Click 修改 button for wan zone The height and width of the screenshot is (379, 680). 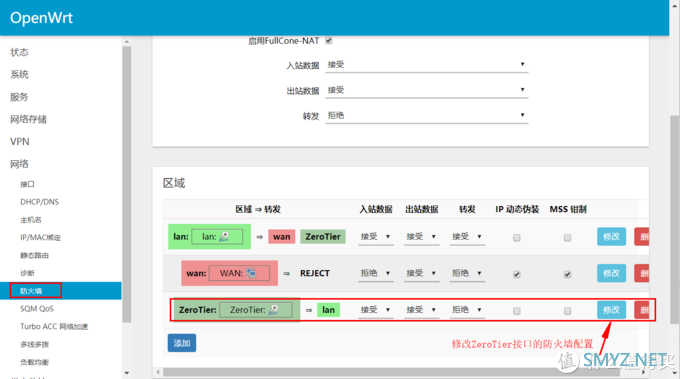point(611,273)
